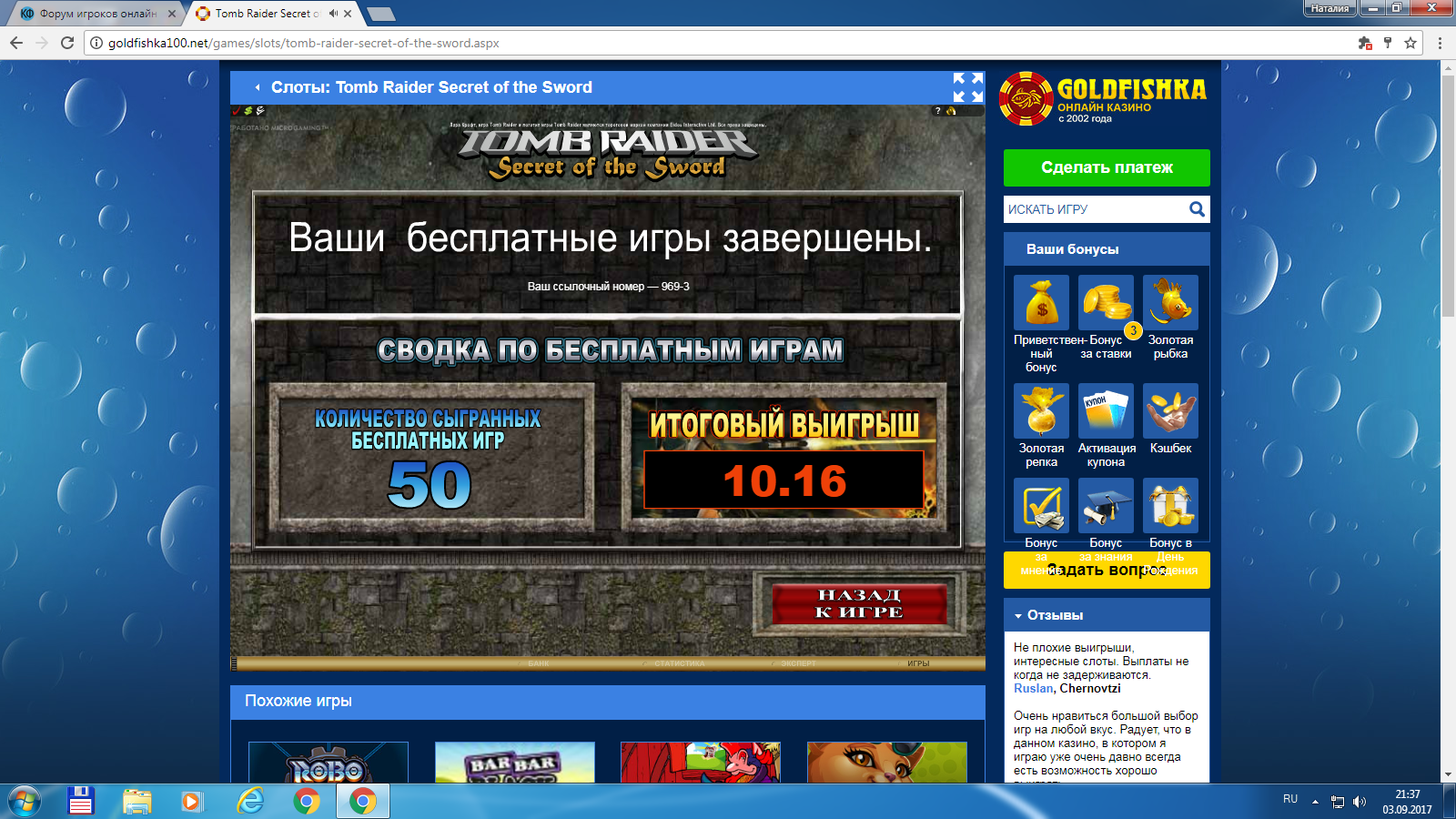Open the Welcome bonus money bag icon
Screen dimensions: 1456x819
tap(1041, 302)
